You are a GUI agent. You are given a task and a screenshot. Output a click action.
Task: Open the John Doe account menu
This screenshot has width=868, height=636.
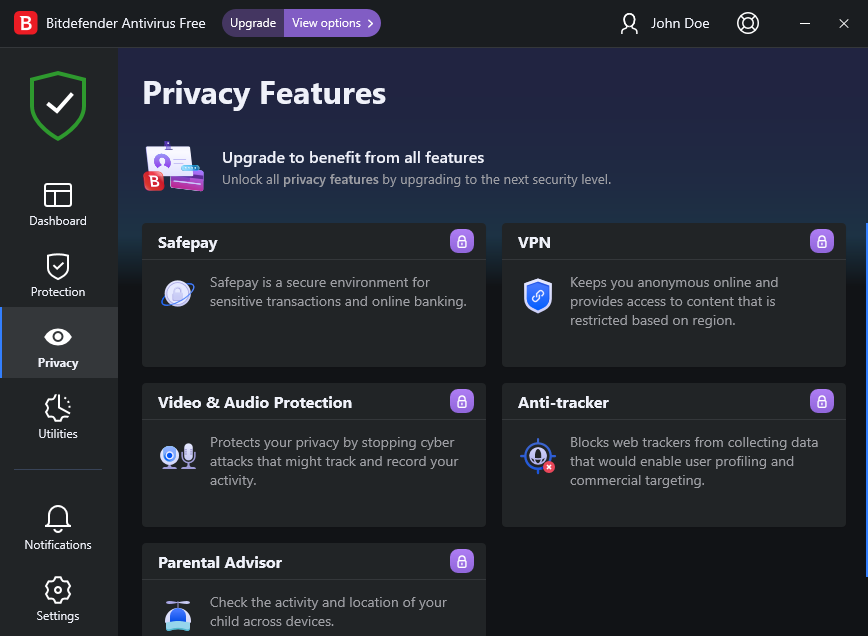[665, 23]
